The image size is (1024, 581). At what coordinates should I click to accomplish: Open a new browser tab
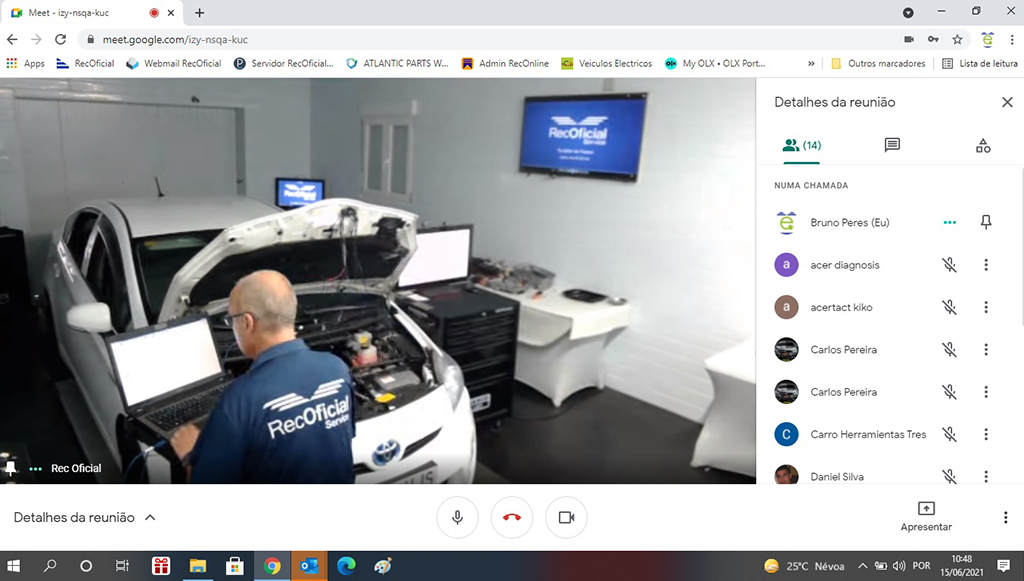coord(199,13)
